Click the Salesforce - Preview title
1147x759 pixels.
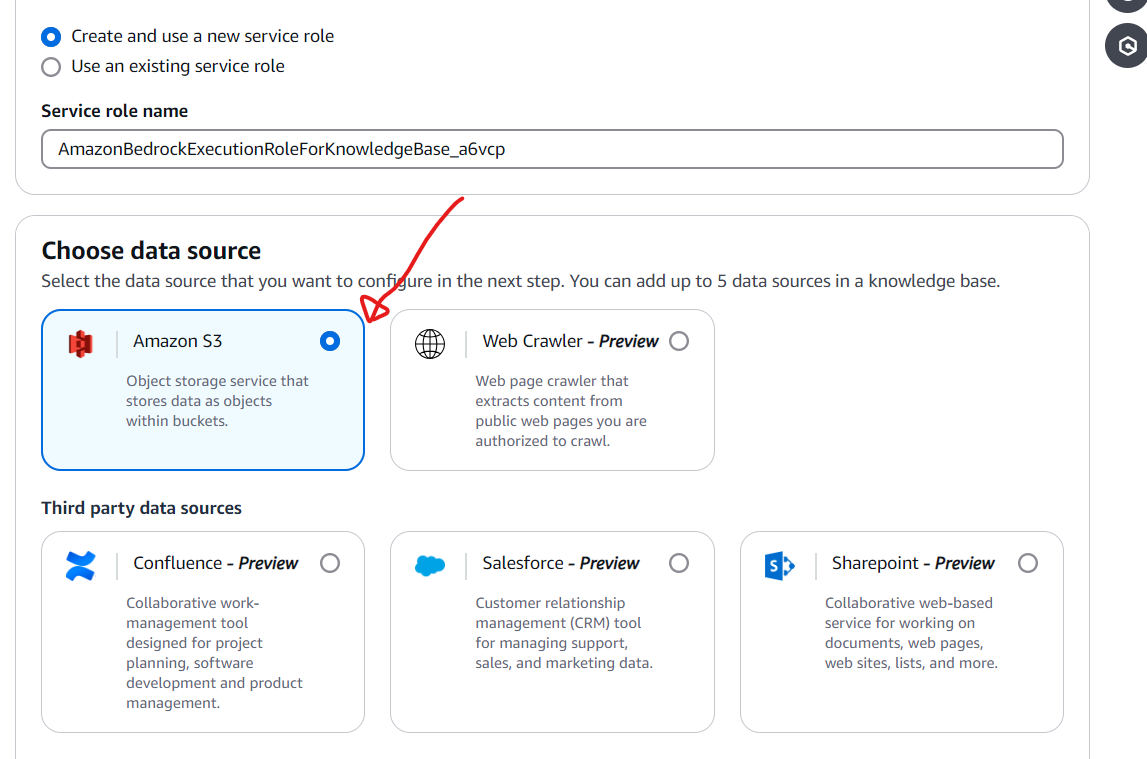click(561, 563)
